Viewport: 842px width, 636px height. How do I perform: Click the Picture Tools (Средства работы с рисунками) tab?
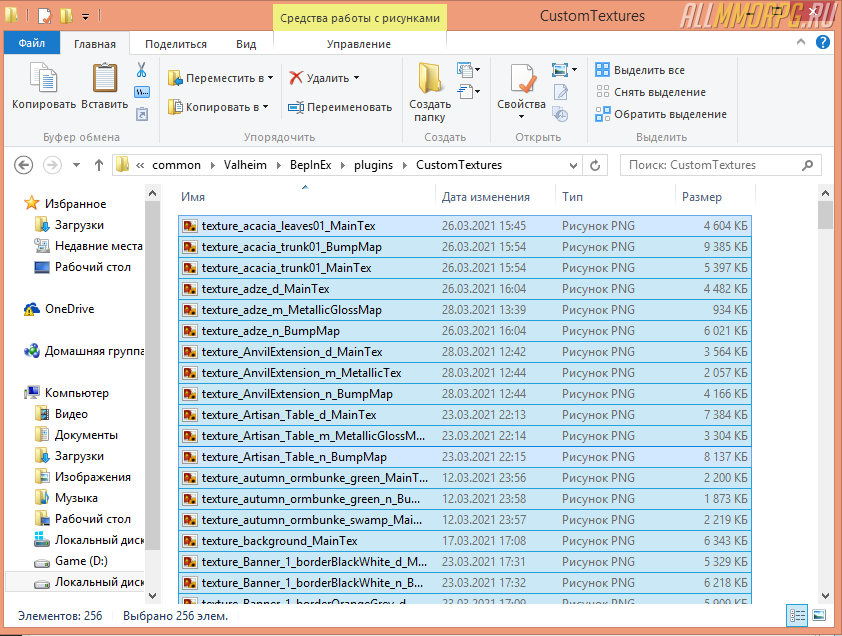click(360, 18)
